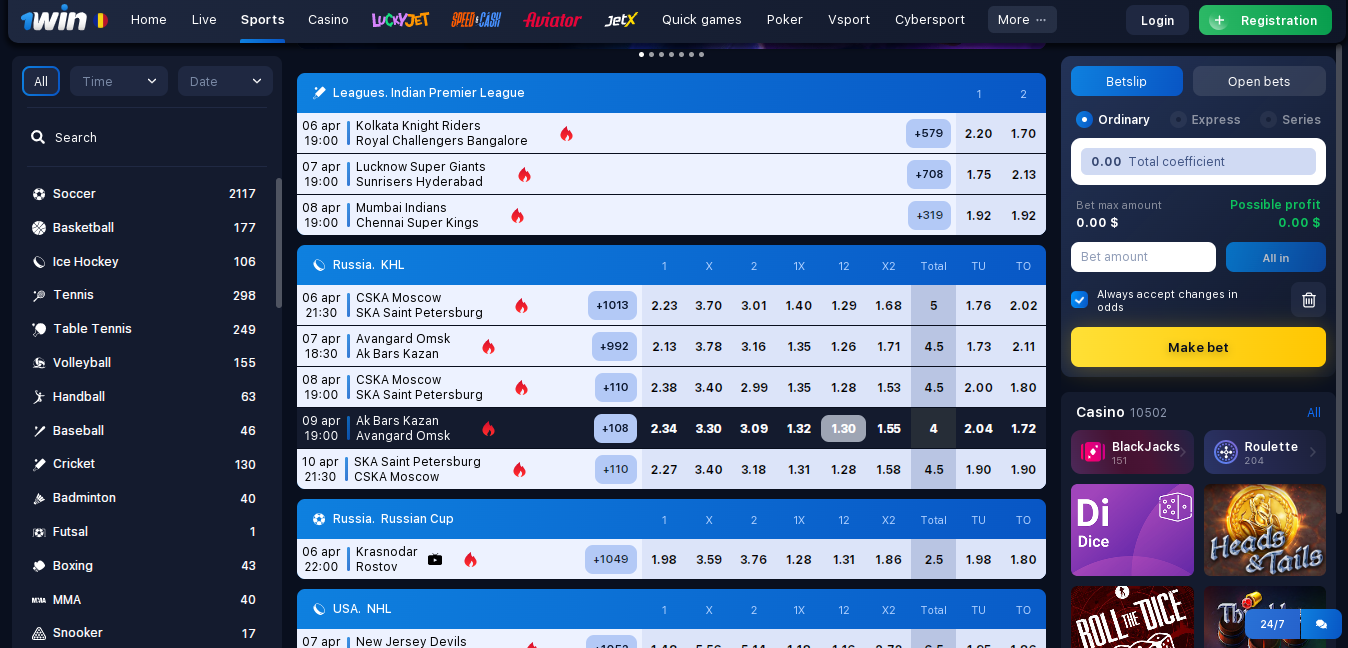The width and height of the screenshot is (1348, 648).
Task: Open the Soccer sport icon
Action: [39, 194]
